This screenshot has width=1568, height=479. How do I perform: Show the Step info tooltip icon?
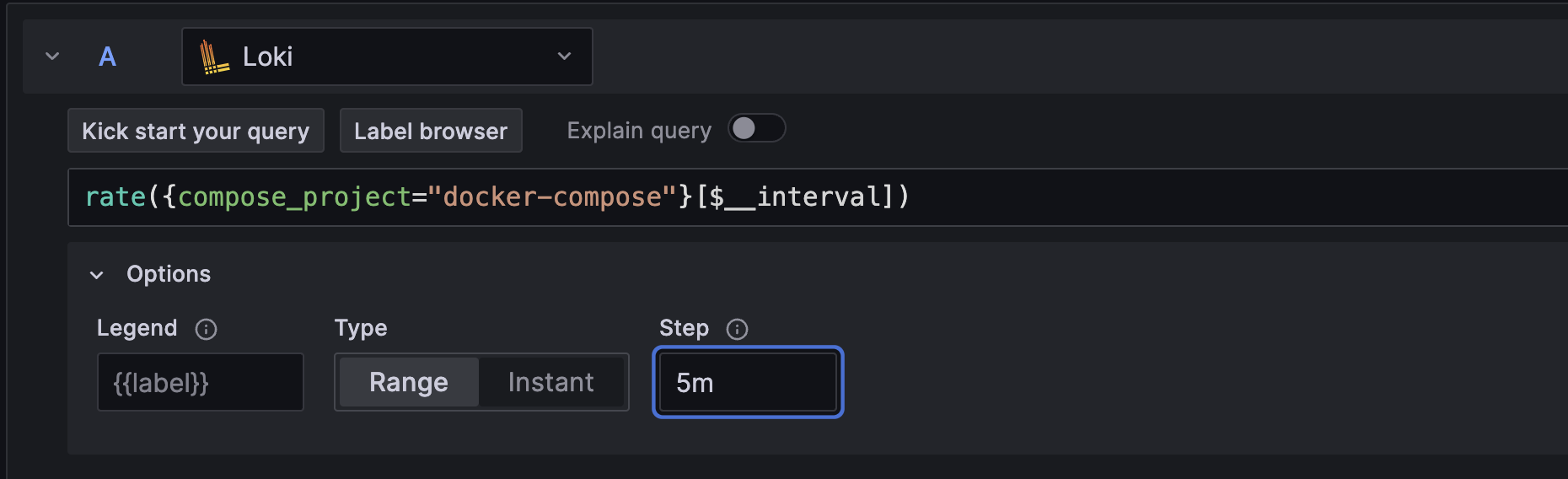[x=737, y=329]
